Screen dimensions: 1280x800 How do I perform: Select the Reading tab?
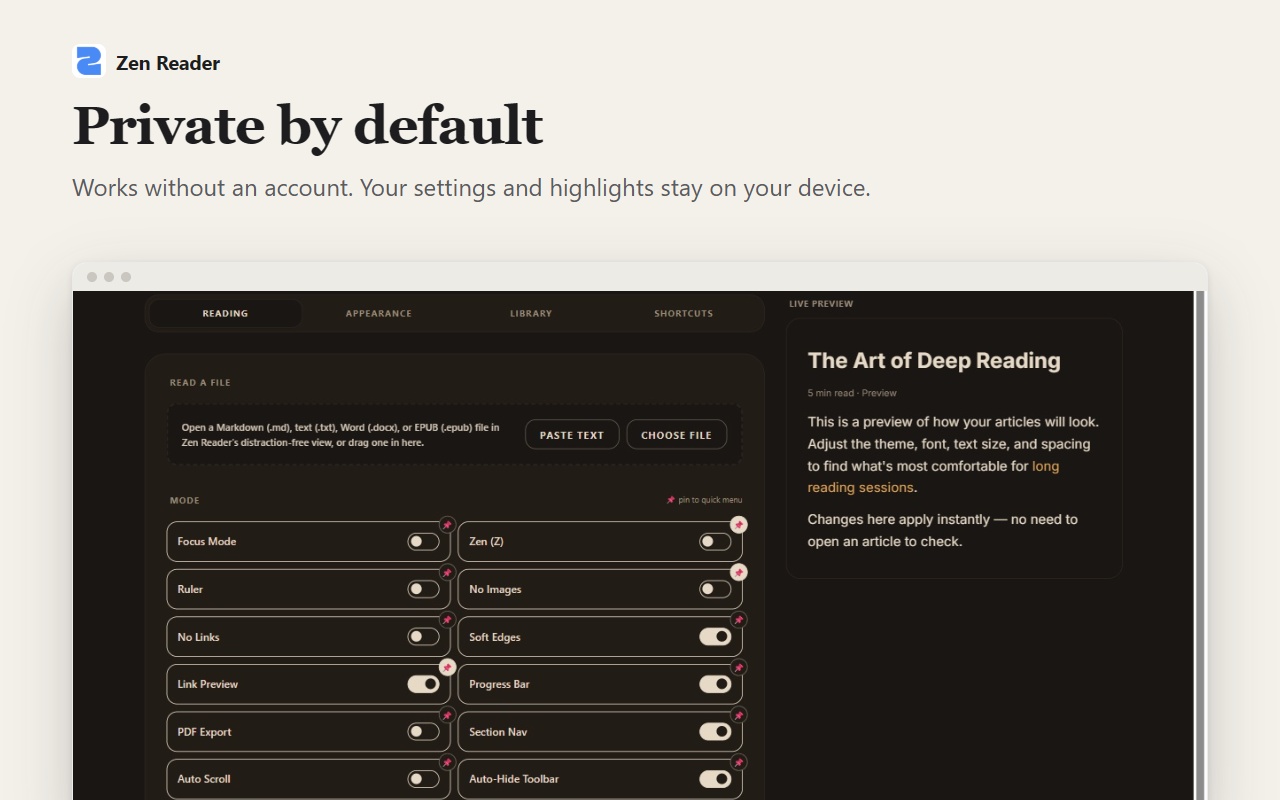click(x=225, y=313)
